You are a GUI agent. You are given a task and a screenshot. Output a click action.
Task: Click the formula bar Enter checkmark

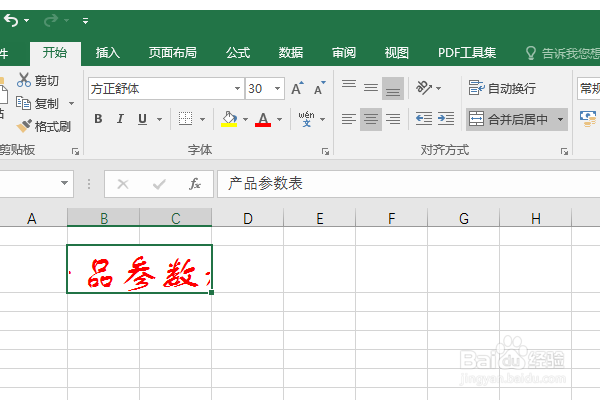(159, 184)
